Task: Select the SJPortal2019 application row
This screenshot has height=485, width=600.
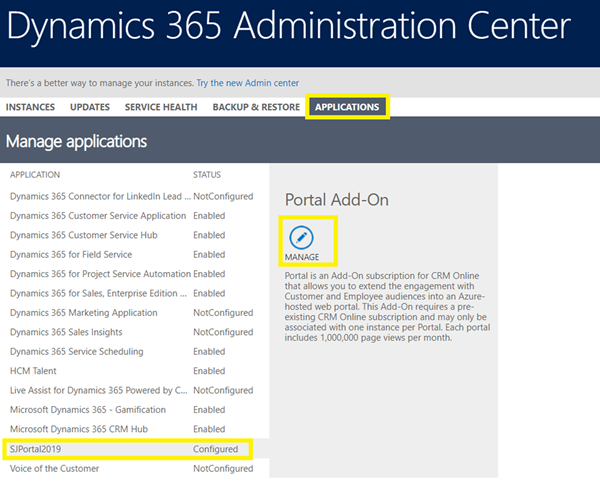Action: point(41,449)
